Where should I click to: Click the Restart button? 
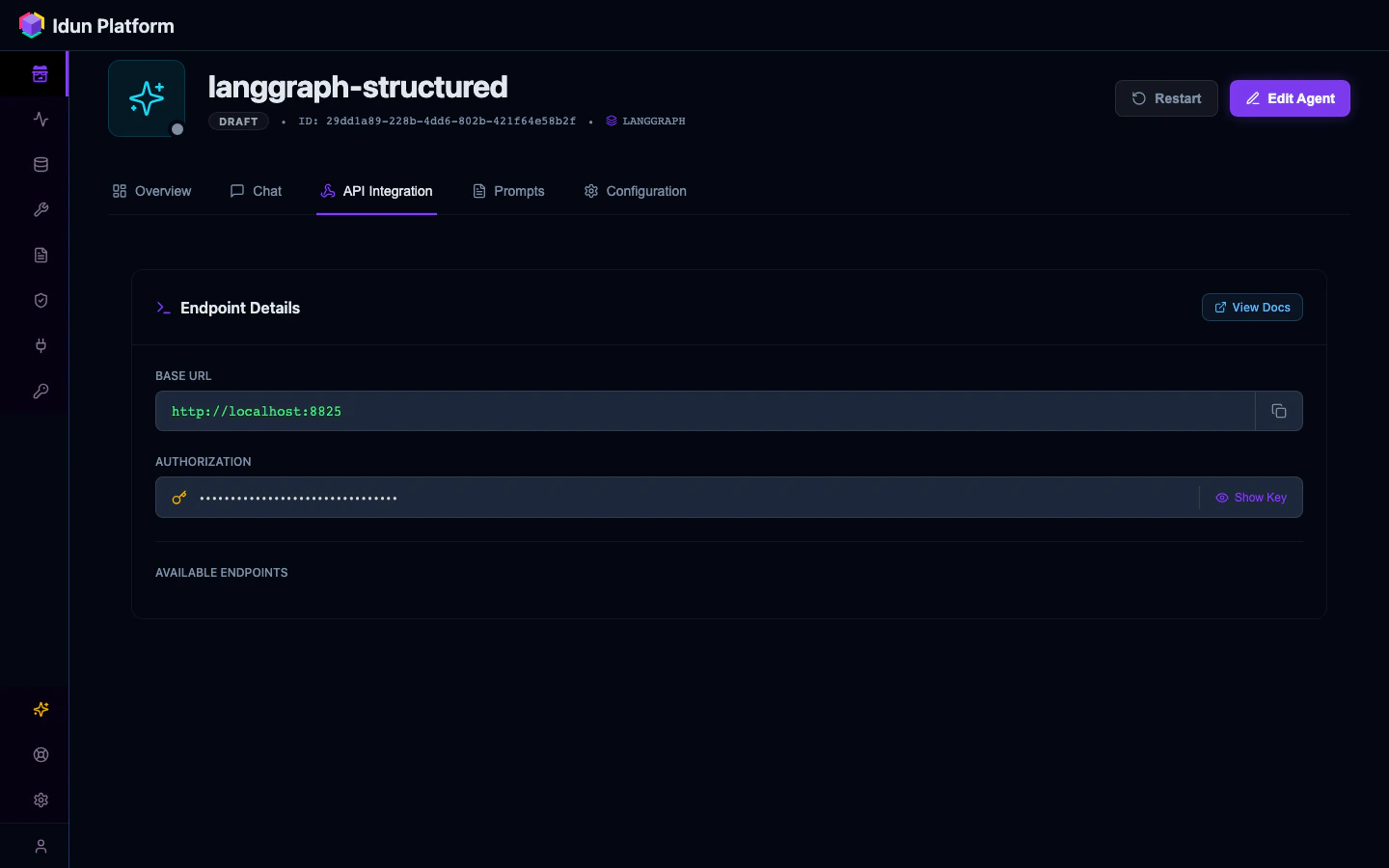(1166, 98)
